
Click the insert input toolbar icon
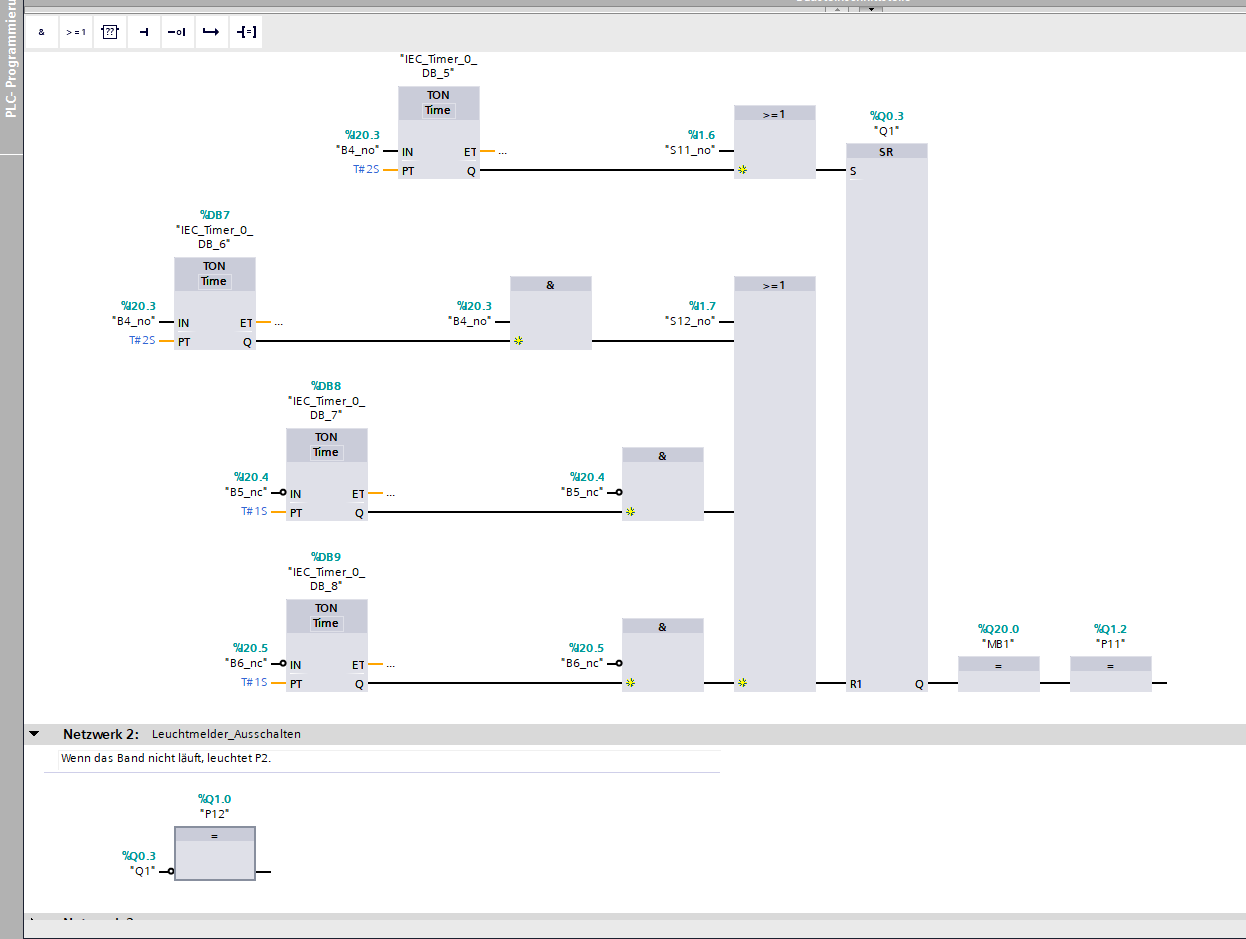pyautogui.click(x=144, y=32)
